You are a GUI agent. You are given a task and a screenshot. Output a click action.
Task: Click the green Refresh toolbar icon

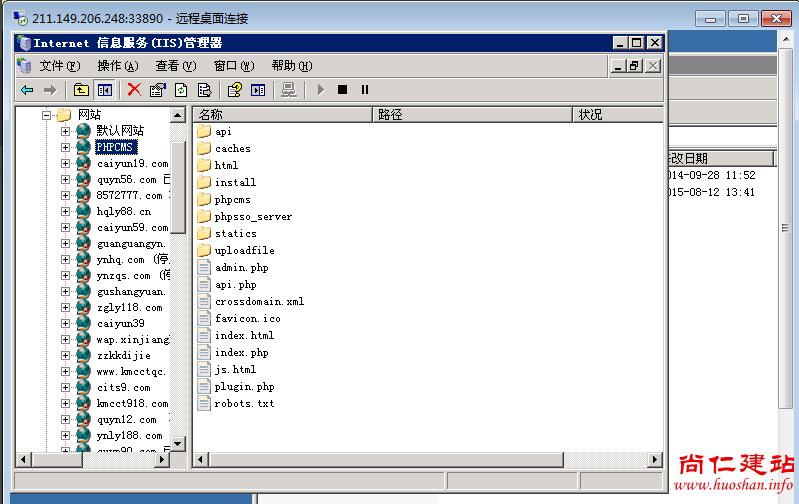click(x=181, y=90)
